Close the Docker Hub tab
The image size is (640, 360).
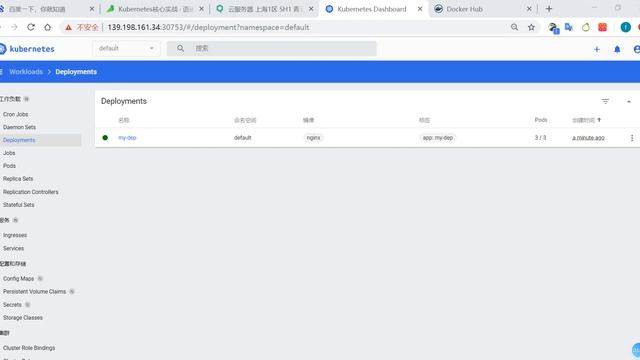(529, 9)
